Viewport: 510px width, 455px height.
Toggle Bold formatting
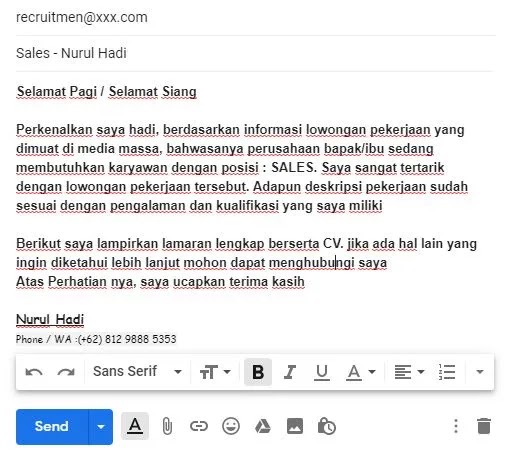click(x=258, y=372)
